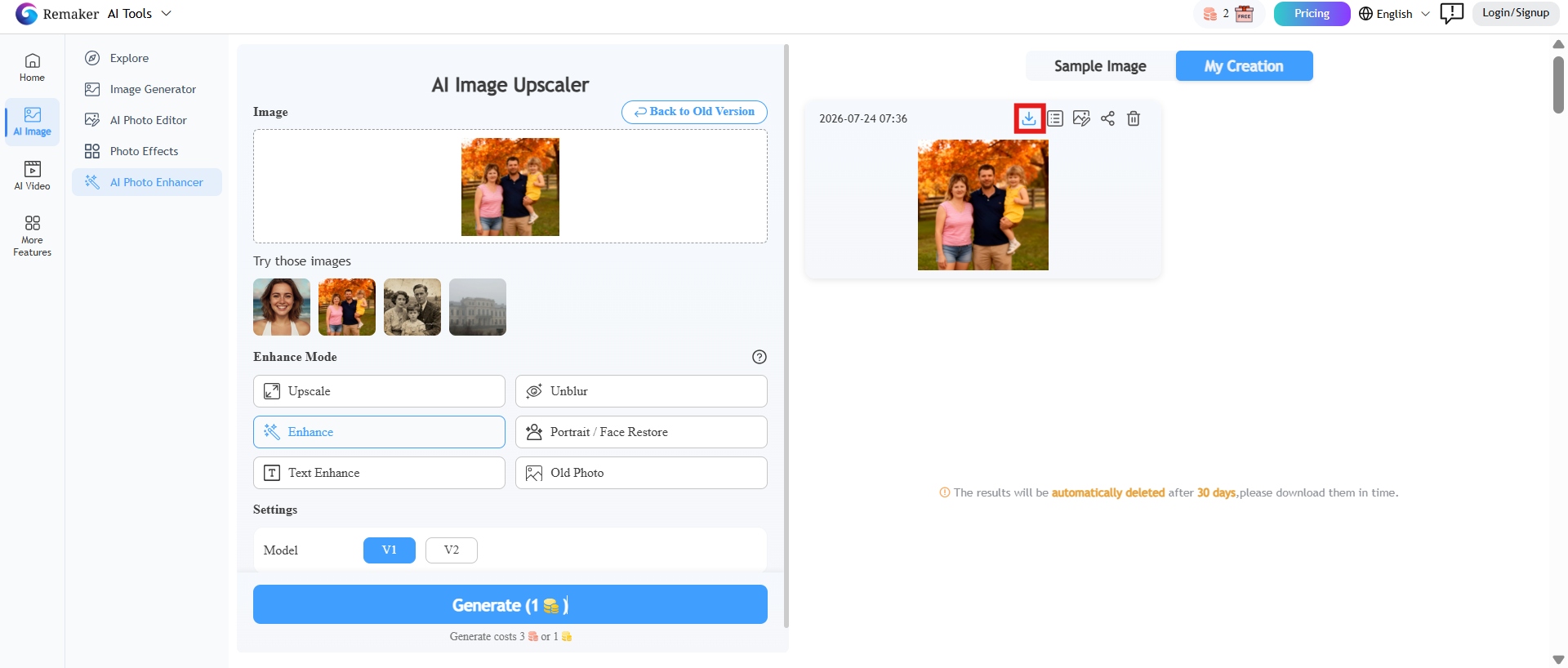1568x668 pixels.
Task: Click the page scrollbar up arrow
Action: pos(1558,44)
